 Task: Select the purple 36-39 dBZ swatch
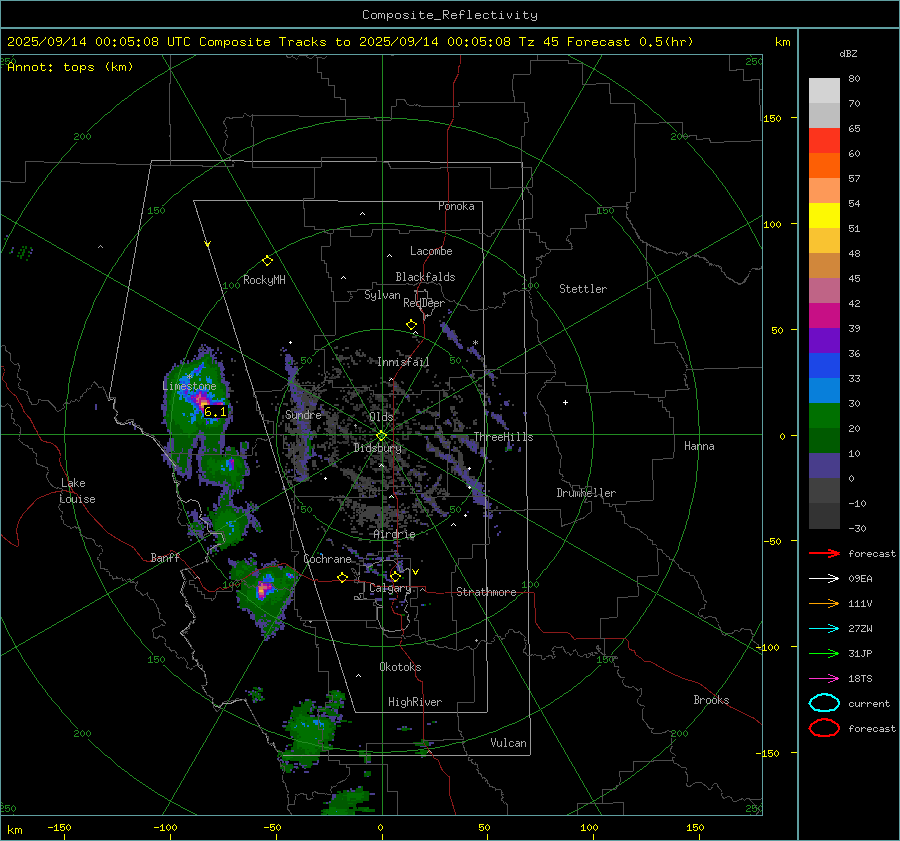(x=824, y=341)
